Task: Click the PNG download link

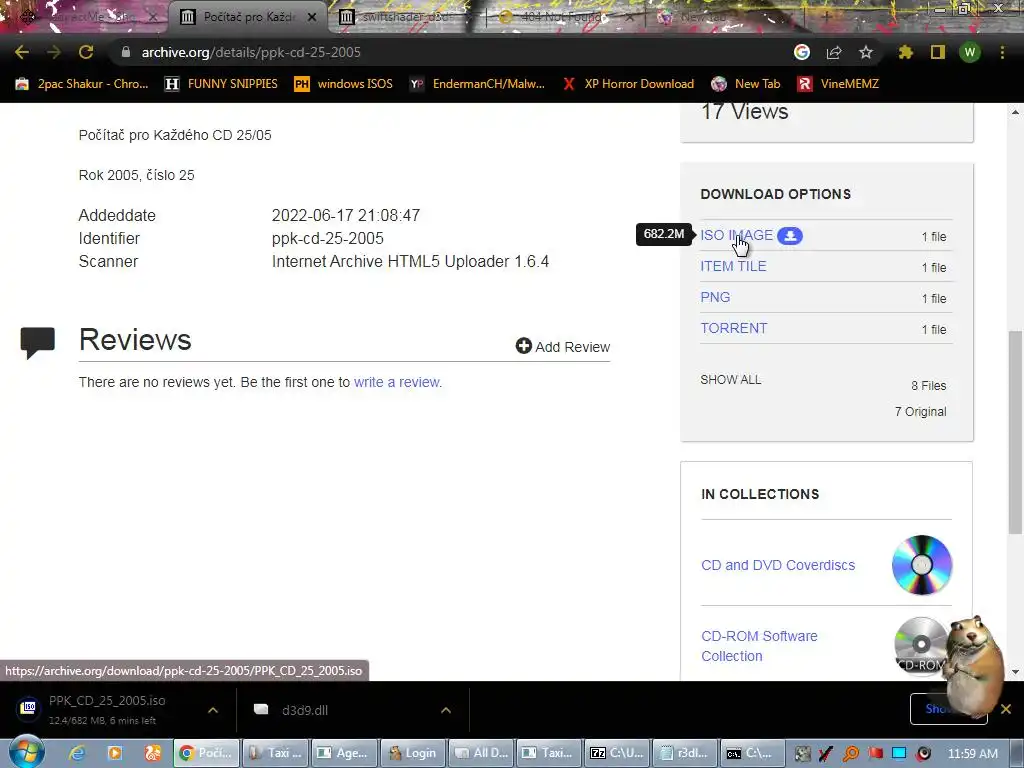Action: coord(715,297)
